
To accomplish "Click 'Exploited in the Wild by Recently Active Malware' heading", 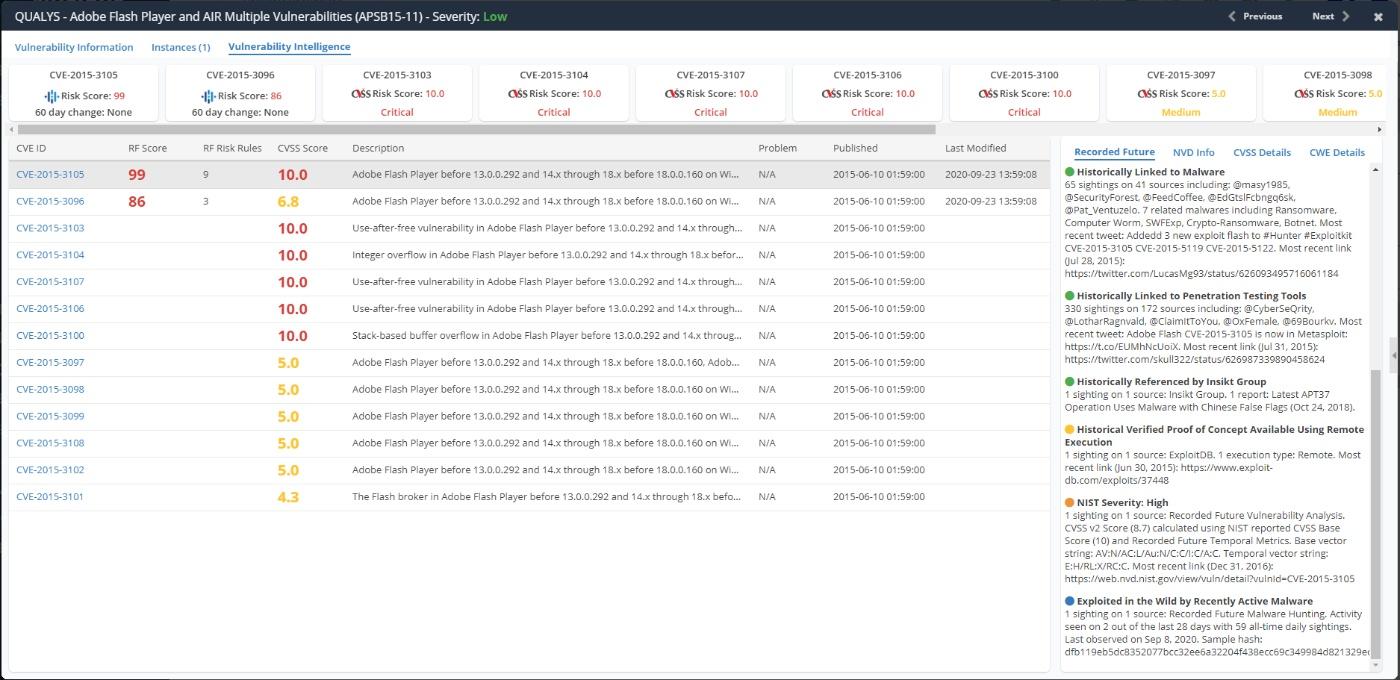I will [1195, 601].
